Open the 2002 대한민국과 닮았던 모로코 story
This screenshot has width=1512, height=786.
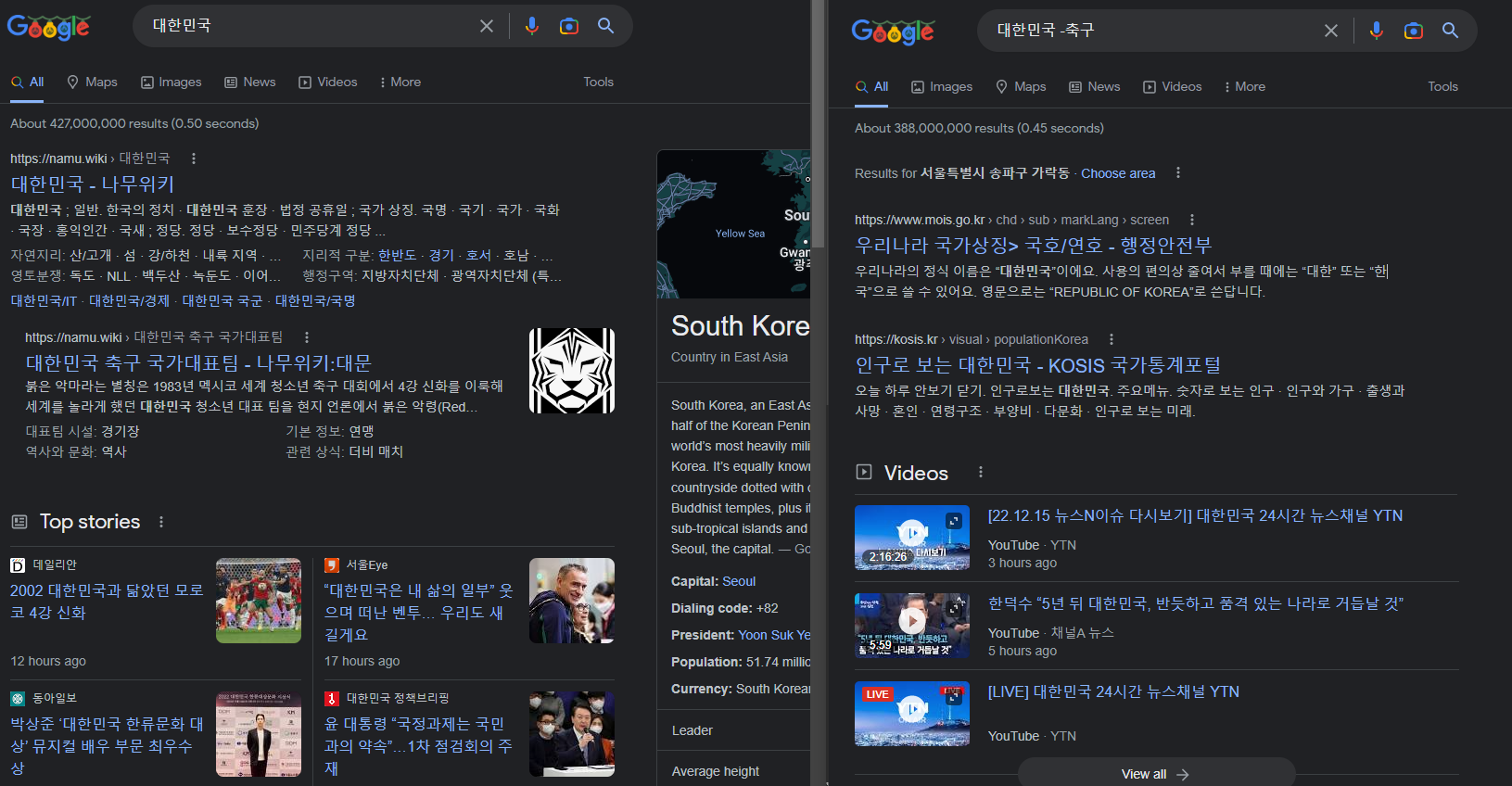tap(107, 601)
